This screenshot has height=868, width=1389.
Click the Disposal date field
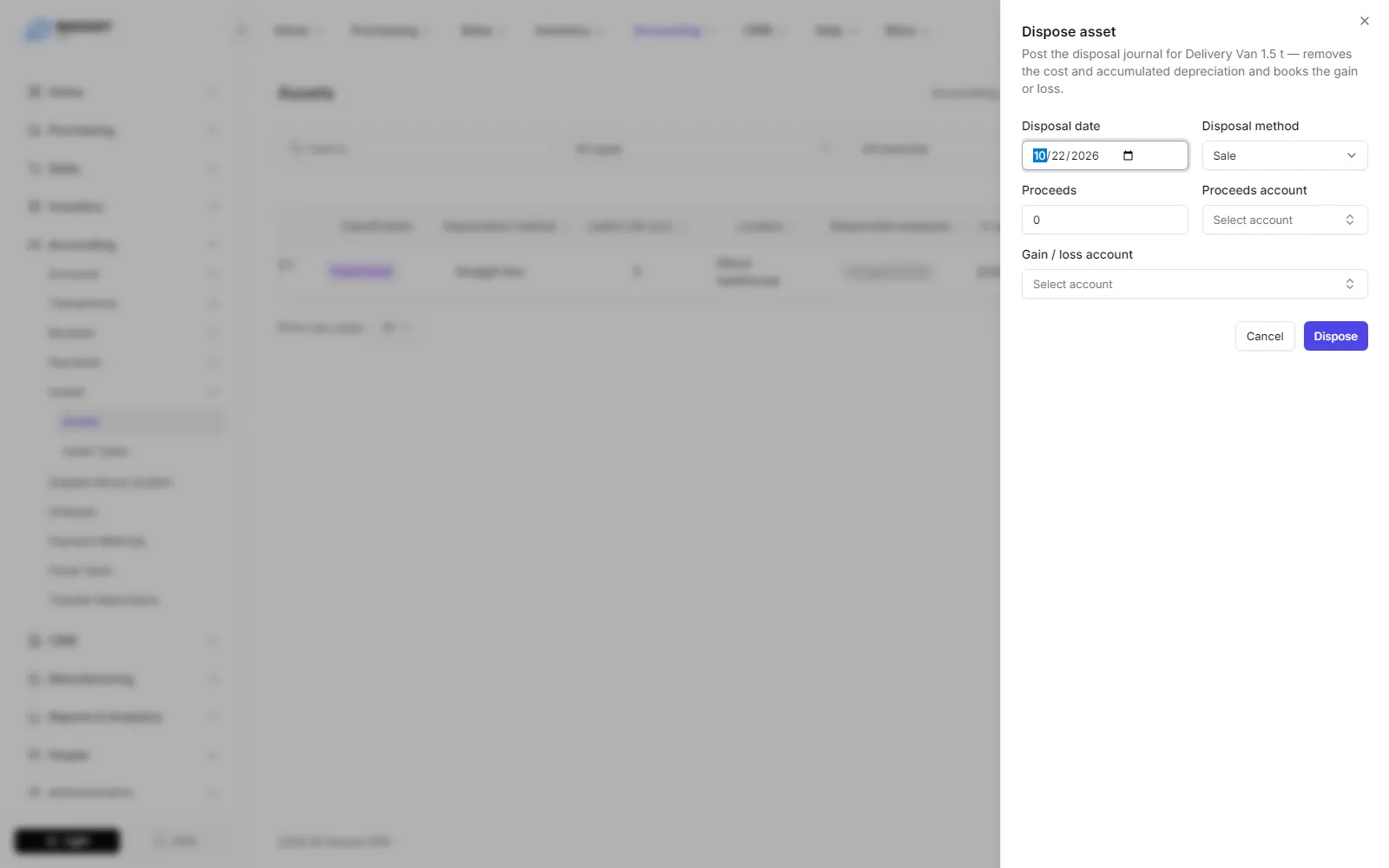1104,155
